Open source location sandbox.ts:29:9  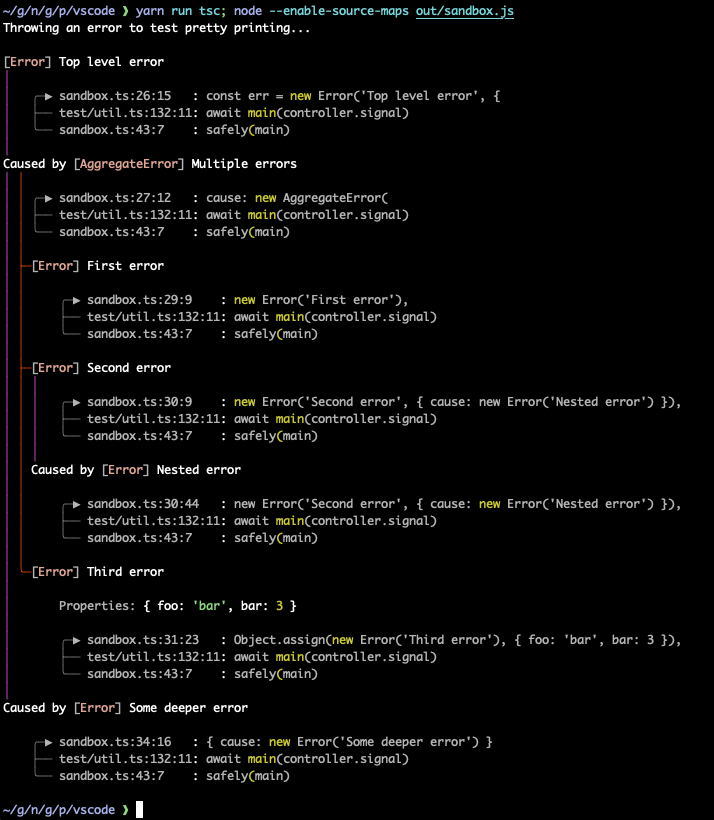coord(140,300)
